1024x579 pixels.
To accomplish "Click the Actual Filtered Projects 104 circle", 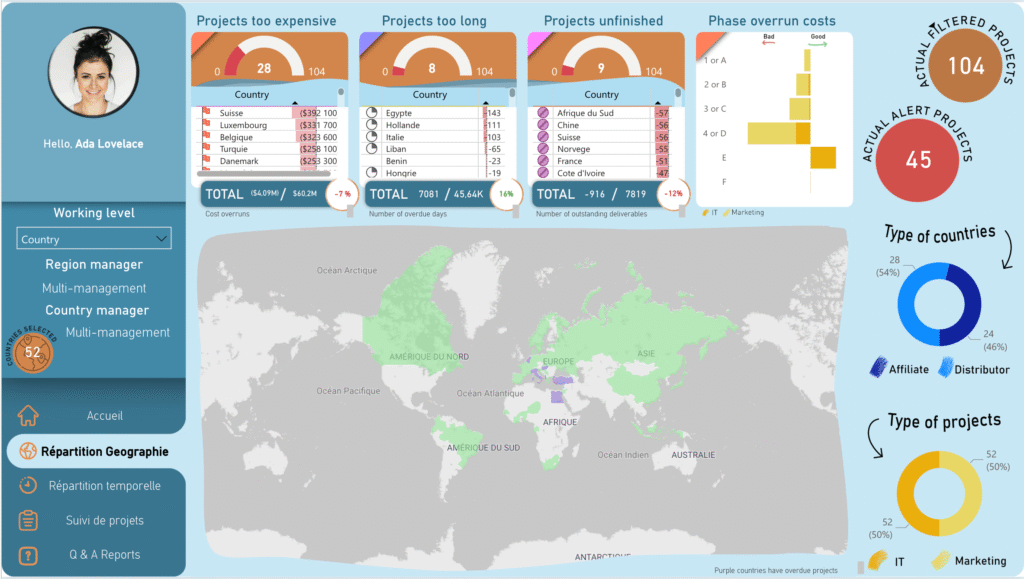I will click(965, 66).
